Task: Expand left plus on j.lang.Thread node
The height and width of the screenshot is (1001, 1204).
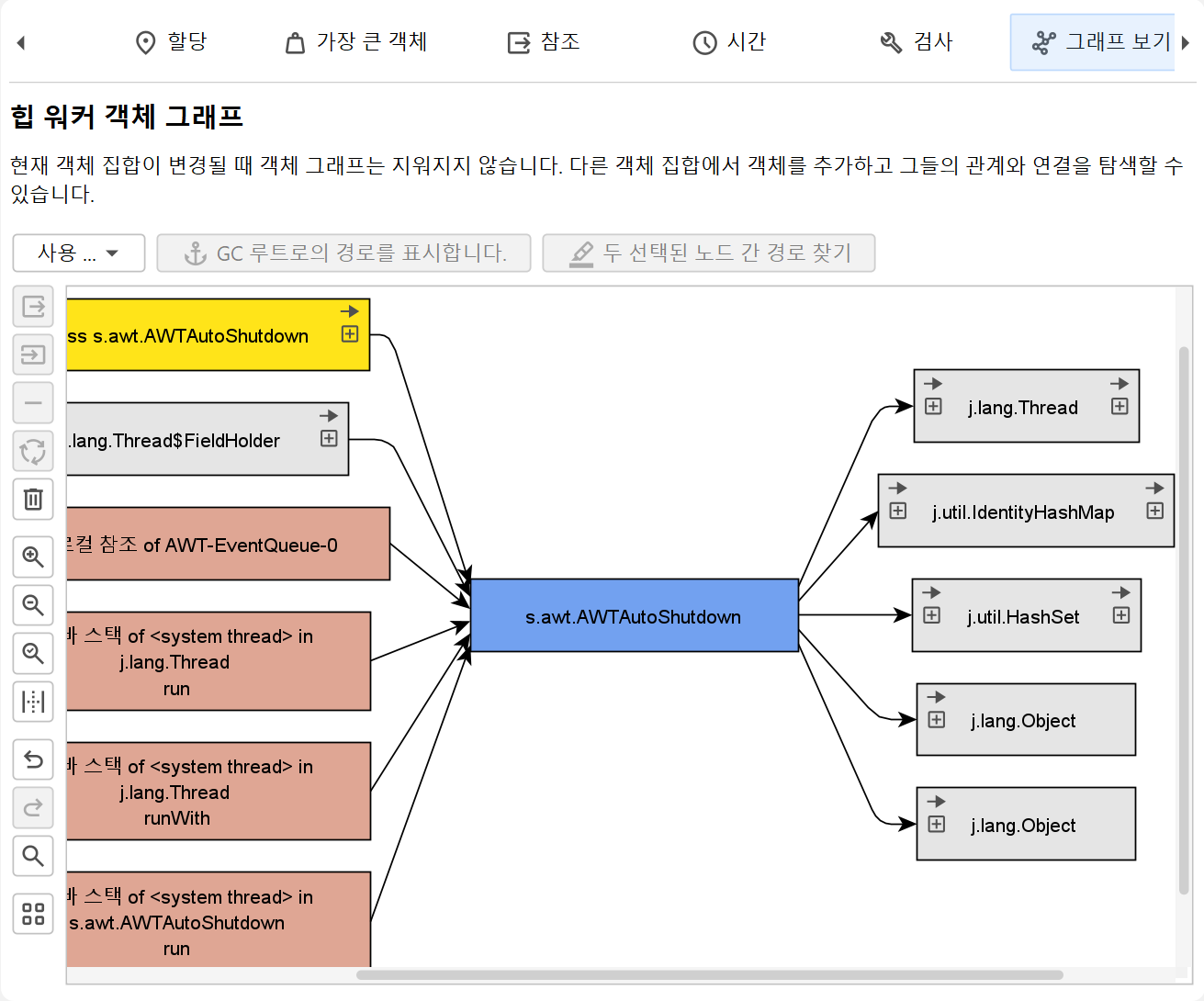Action: (x=933, y=406)
